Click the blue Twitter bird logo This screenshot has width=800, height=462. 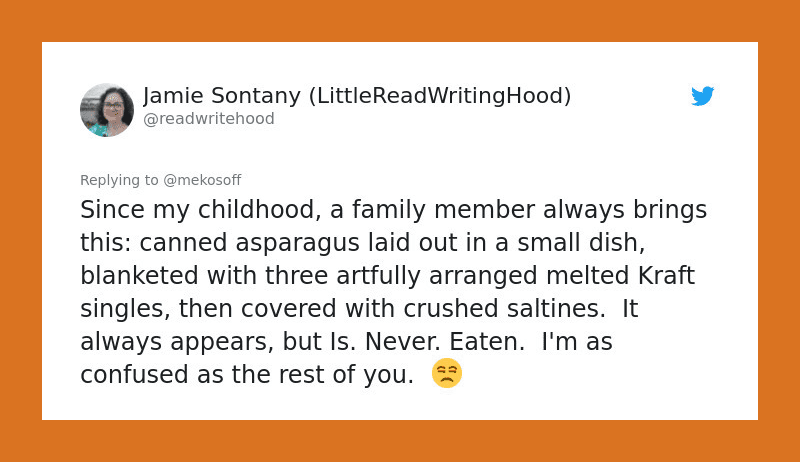tap(703, 96)
